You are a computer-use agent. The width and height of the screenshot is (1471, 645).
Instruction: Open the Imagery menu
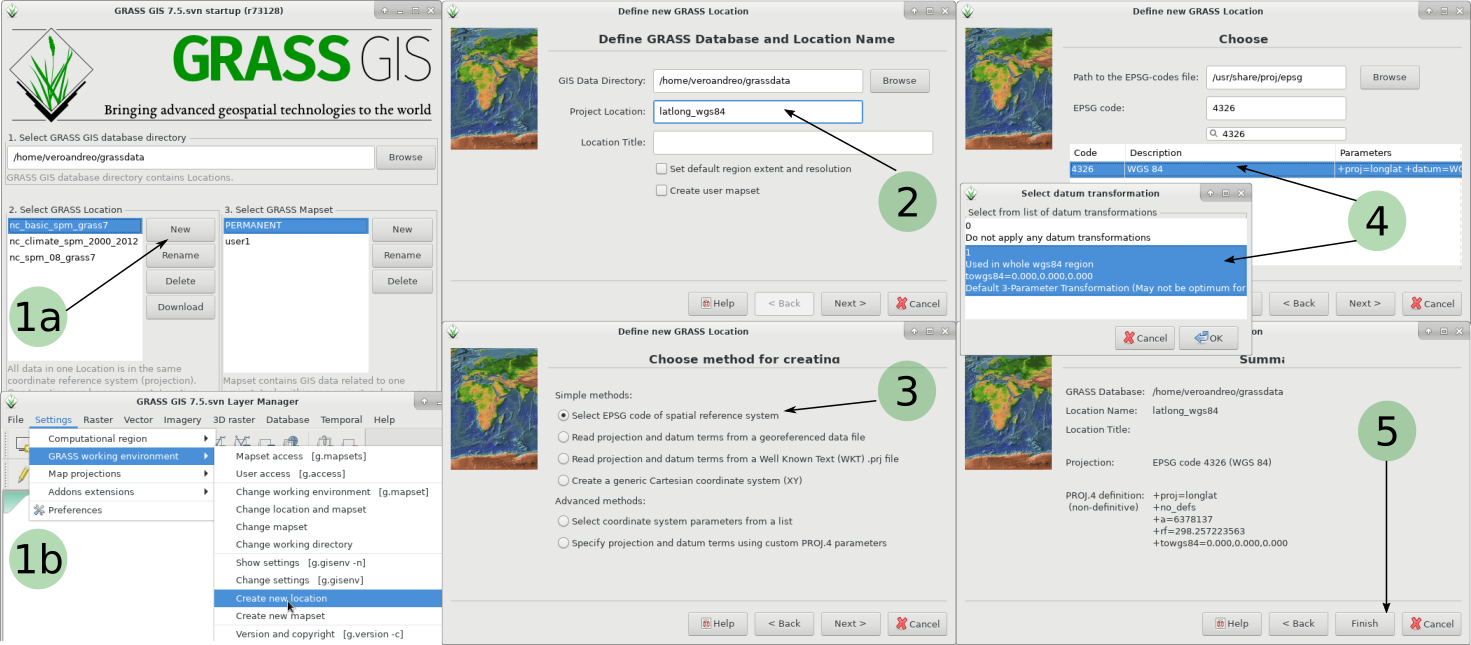pos(182,420)
